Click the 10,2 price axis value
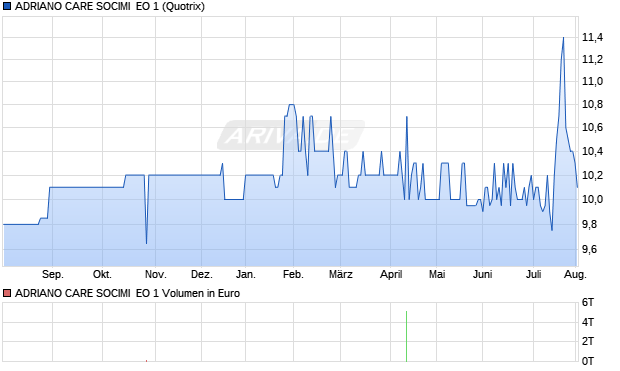Screen dimensions: 620x371 (x=592, y=175)
